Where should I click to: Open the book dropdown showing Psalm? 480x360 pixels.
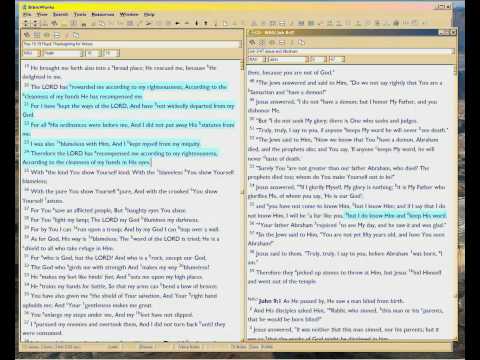63,53
